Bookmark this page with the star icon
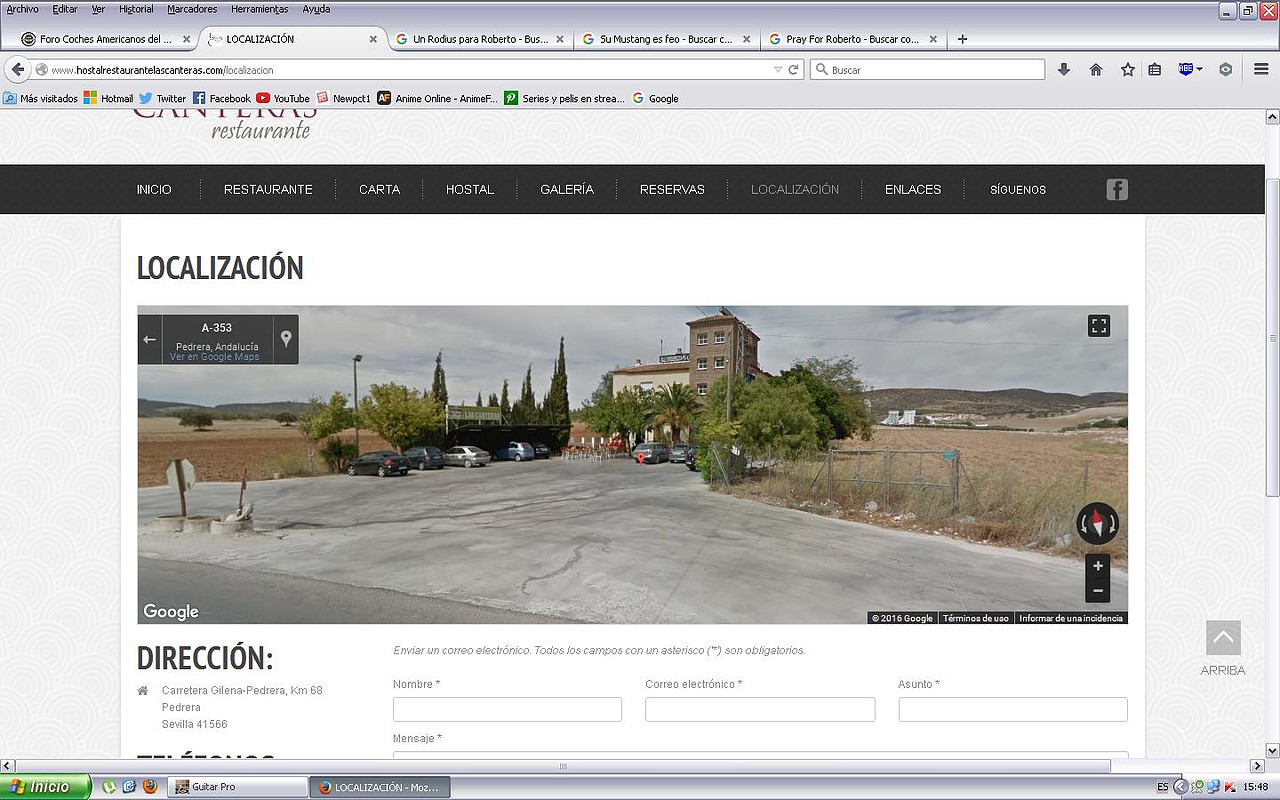 click(x=1128, y=69)
